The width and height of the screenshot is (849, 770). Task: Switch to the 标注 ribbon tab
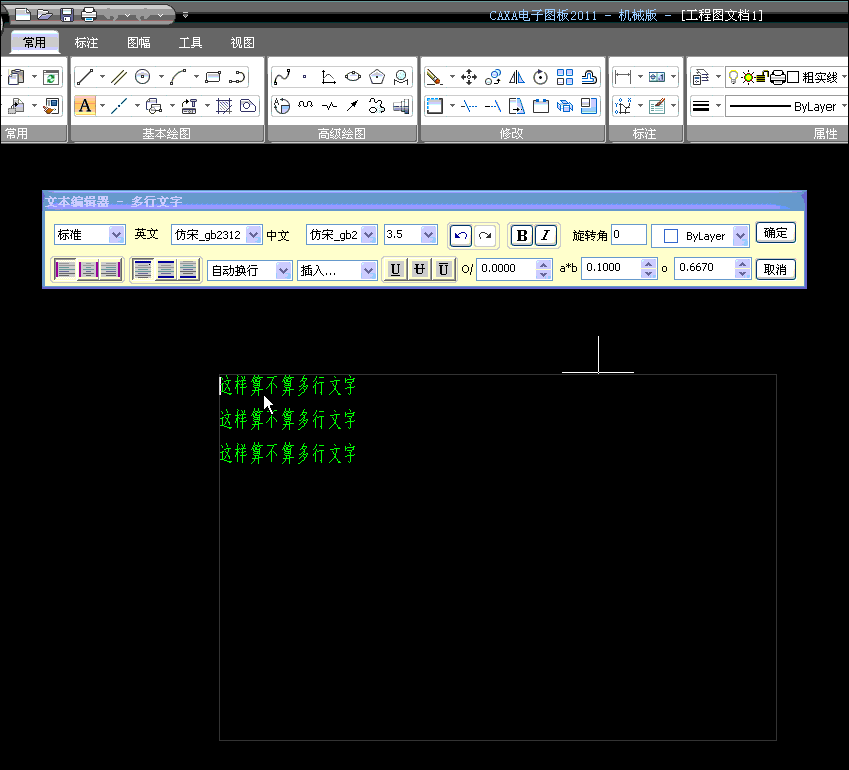(87, 42)
